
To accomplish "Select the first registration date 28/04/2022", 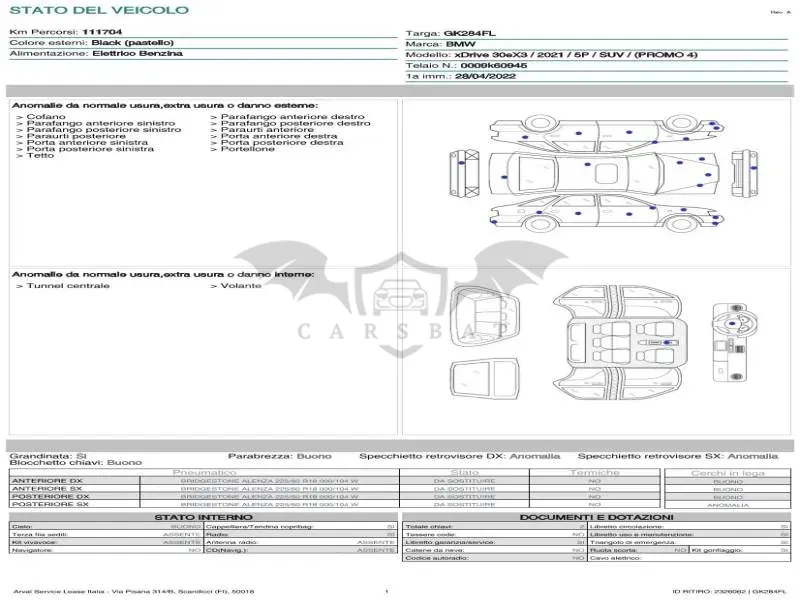I will 485,77.
